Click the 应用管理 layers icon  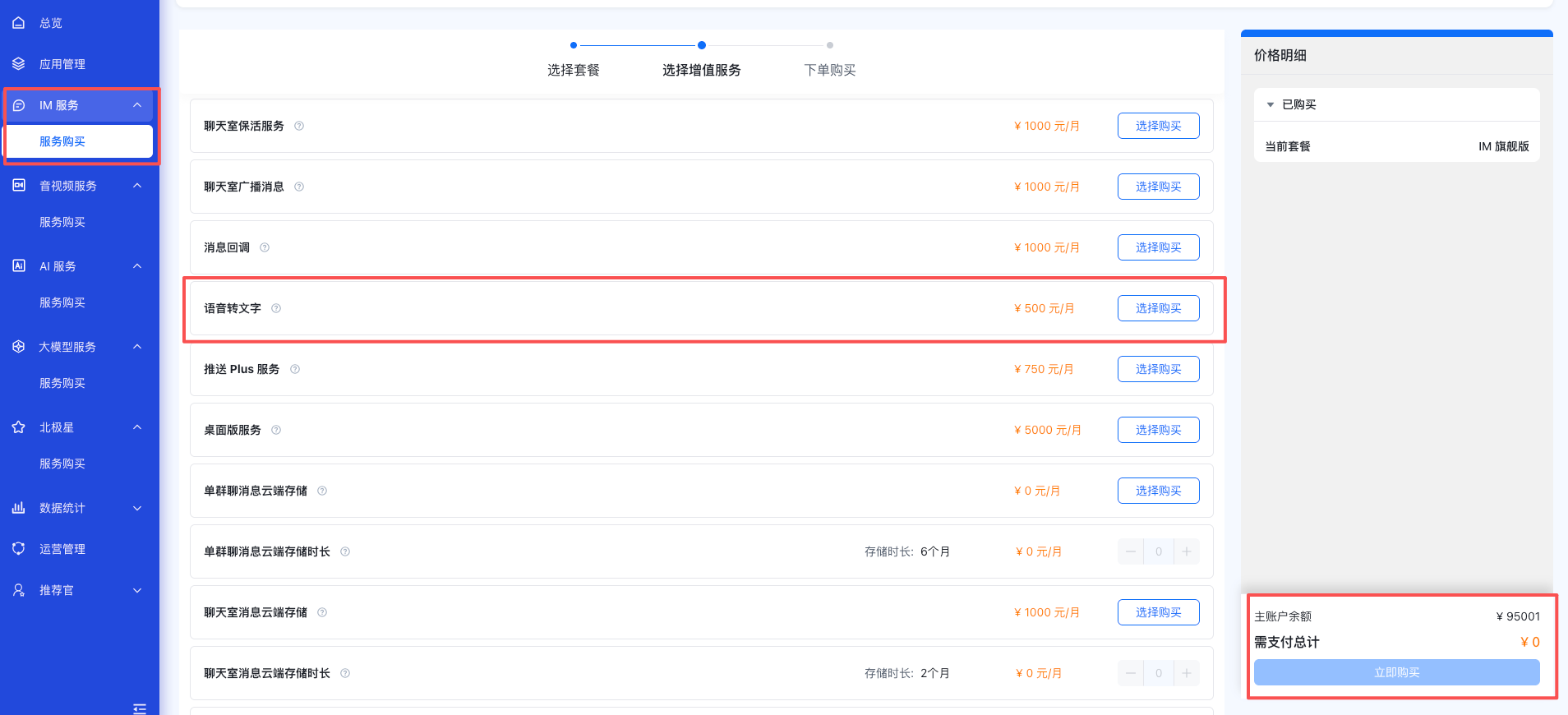point(18,64)
